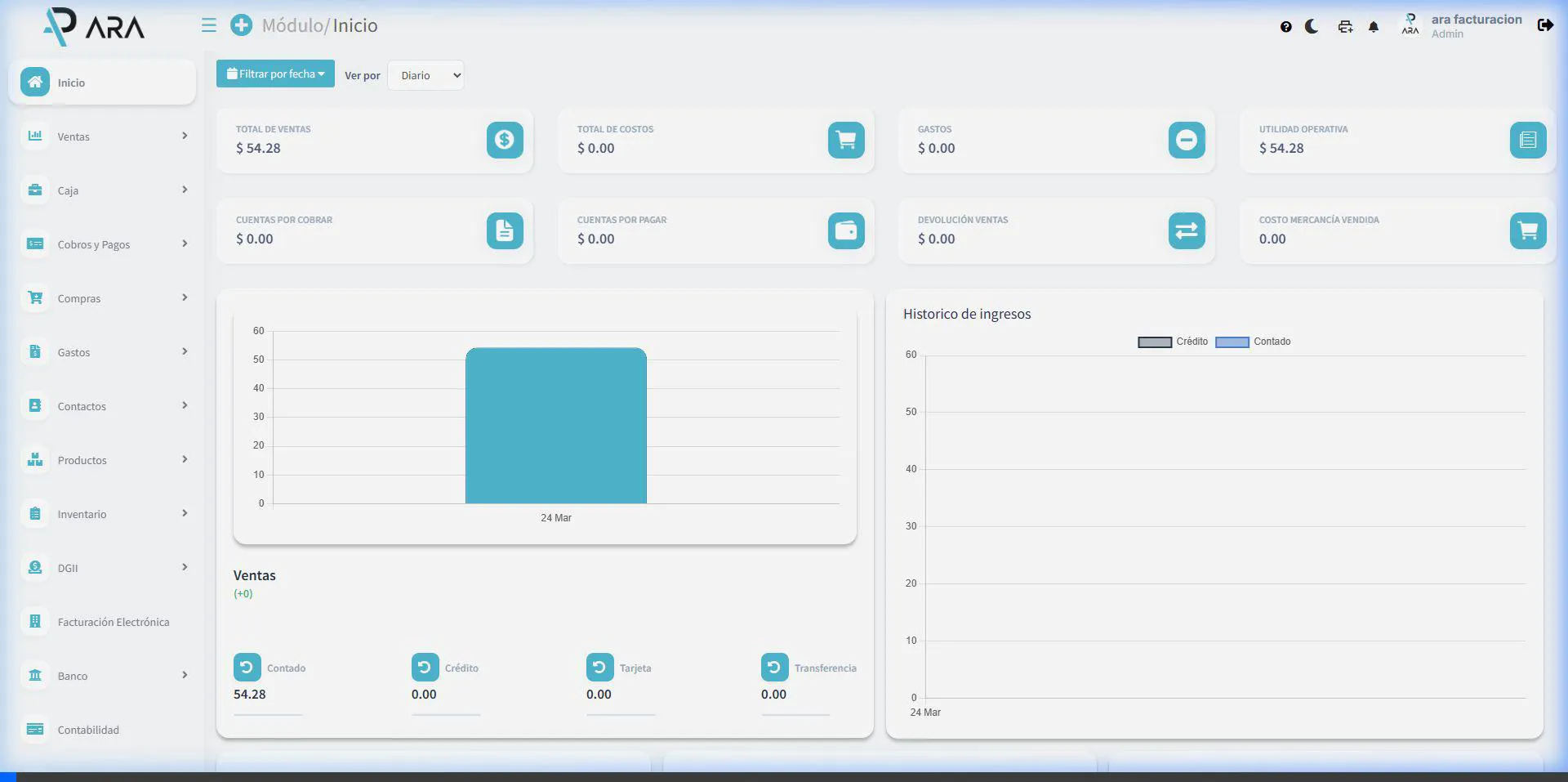This screenshot has width=1568, height=782.
Task: Click the Inicio home button
Action: pos(102,83)
